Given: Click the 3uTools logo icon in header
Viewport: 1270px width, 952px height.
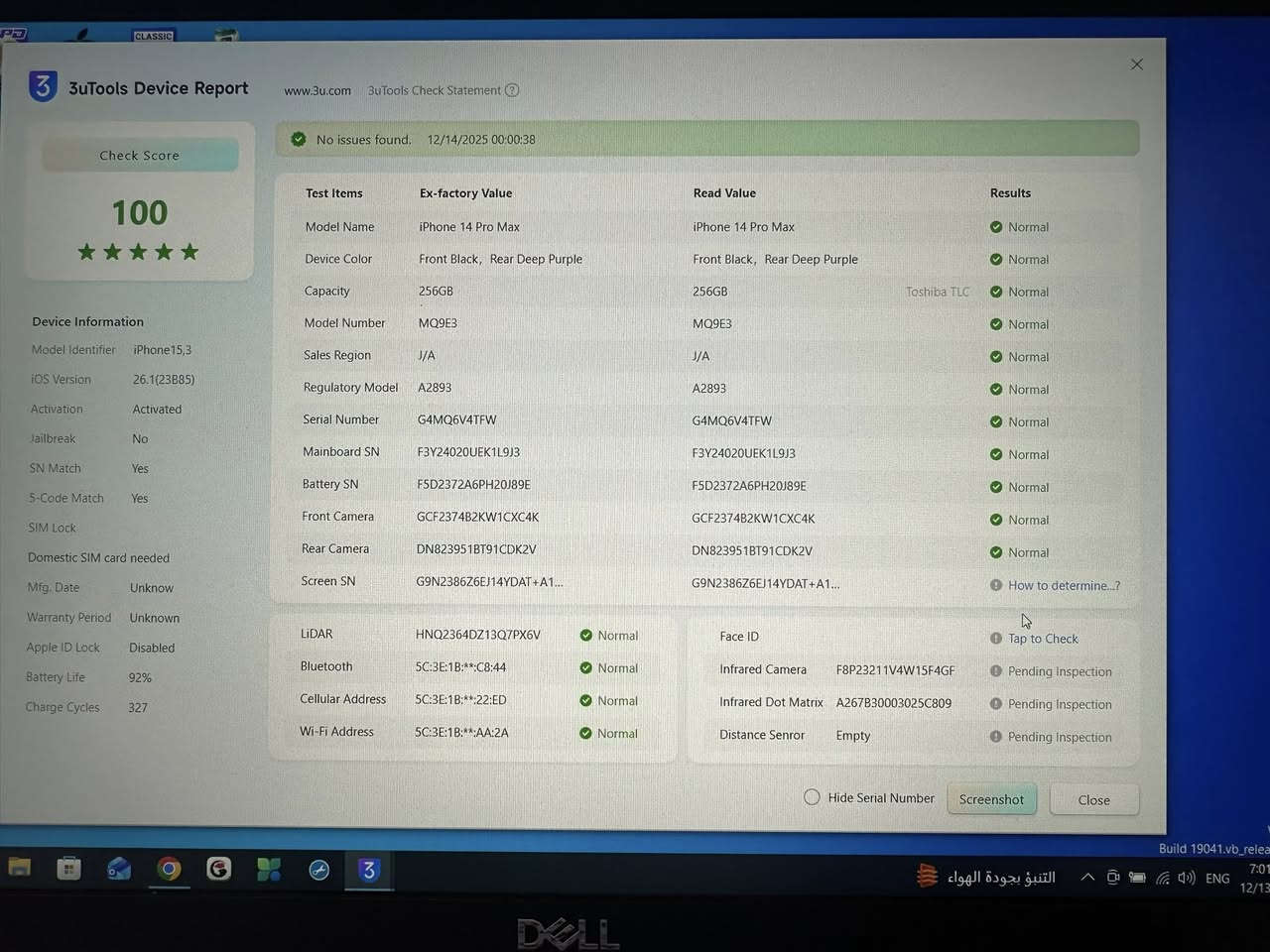Looking at the screenshot, I should (43, 86).
